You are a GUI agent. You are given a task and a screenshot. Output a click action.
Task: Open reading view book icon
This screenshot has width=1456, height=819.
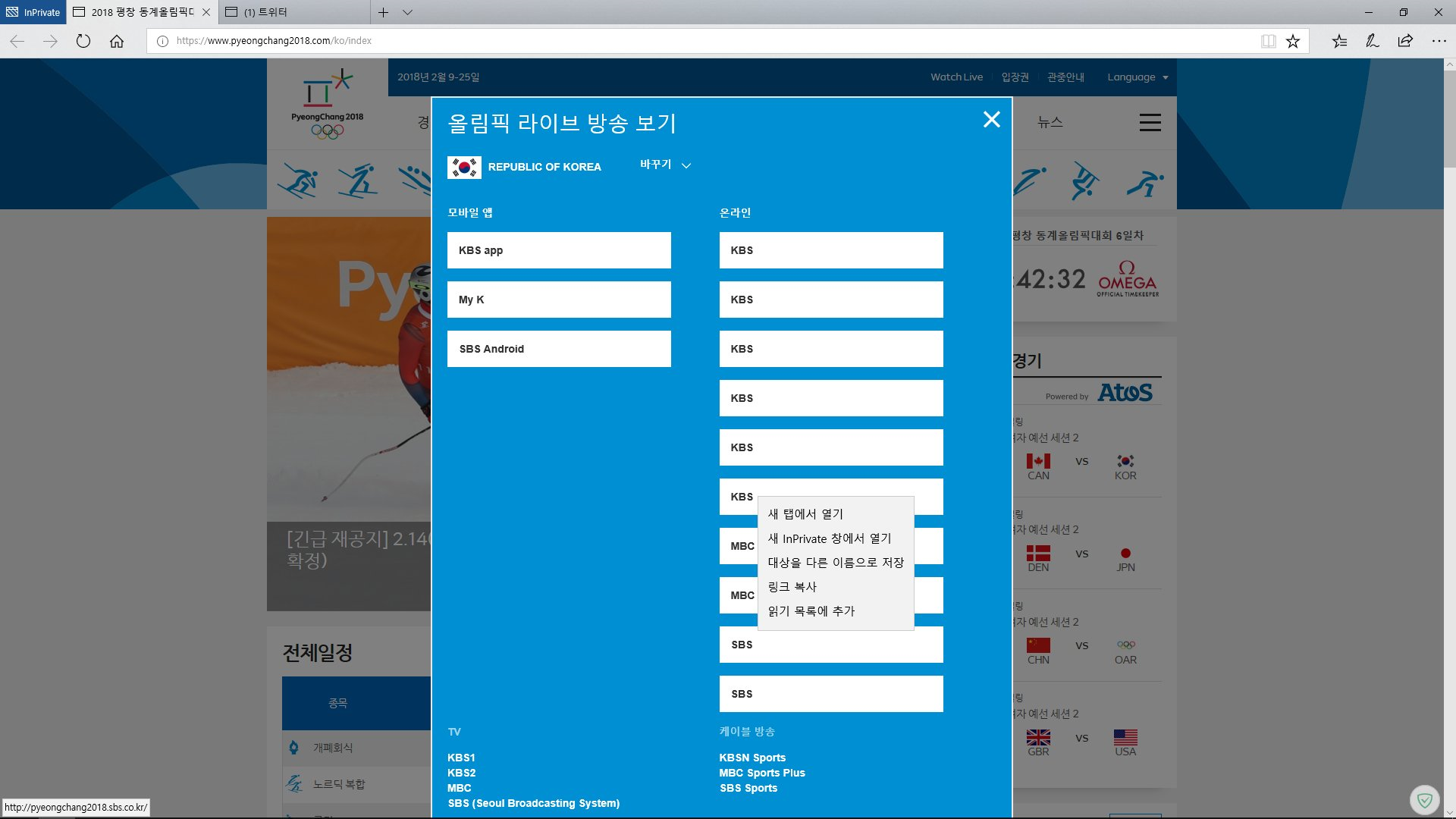1268,41
